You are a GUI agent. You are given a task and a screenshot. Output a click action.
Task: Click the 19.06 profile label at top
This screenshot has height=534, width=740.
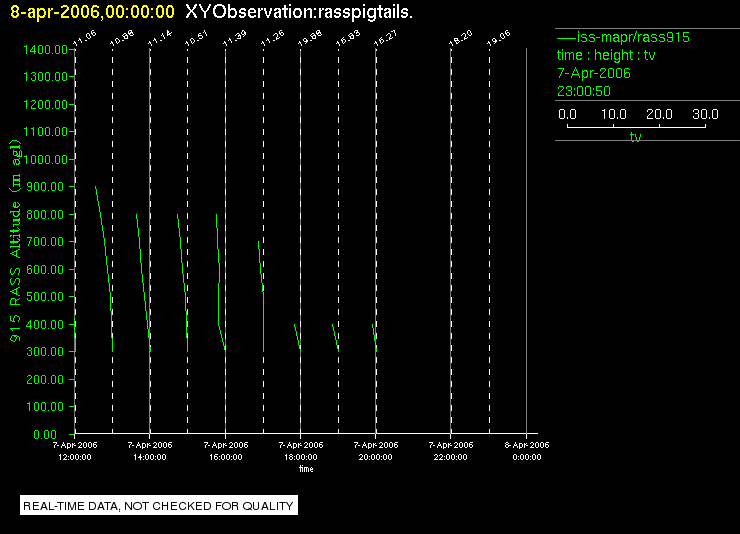(x=499, y=39)
